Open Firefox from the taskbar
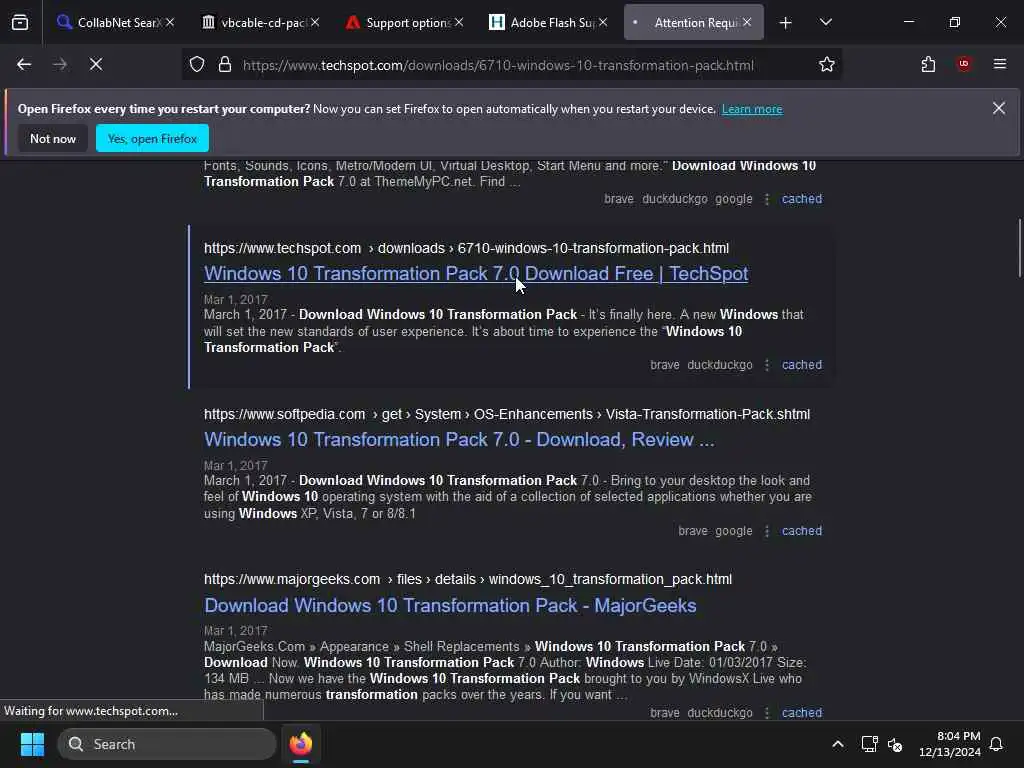Image resolution: width=1024 pixels, height=768 pixels. click(301, 744)
